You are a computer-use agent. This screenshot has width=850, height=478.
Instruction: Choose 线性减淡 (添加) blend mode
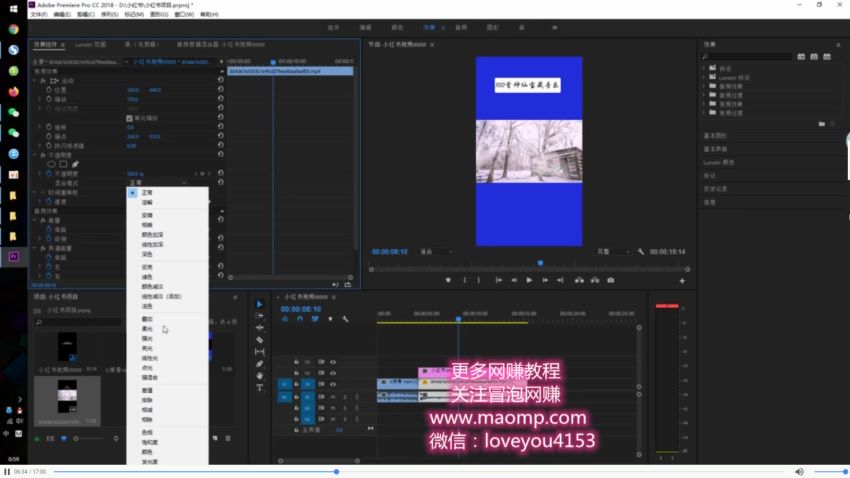161,296
